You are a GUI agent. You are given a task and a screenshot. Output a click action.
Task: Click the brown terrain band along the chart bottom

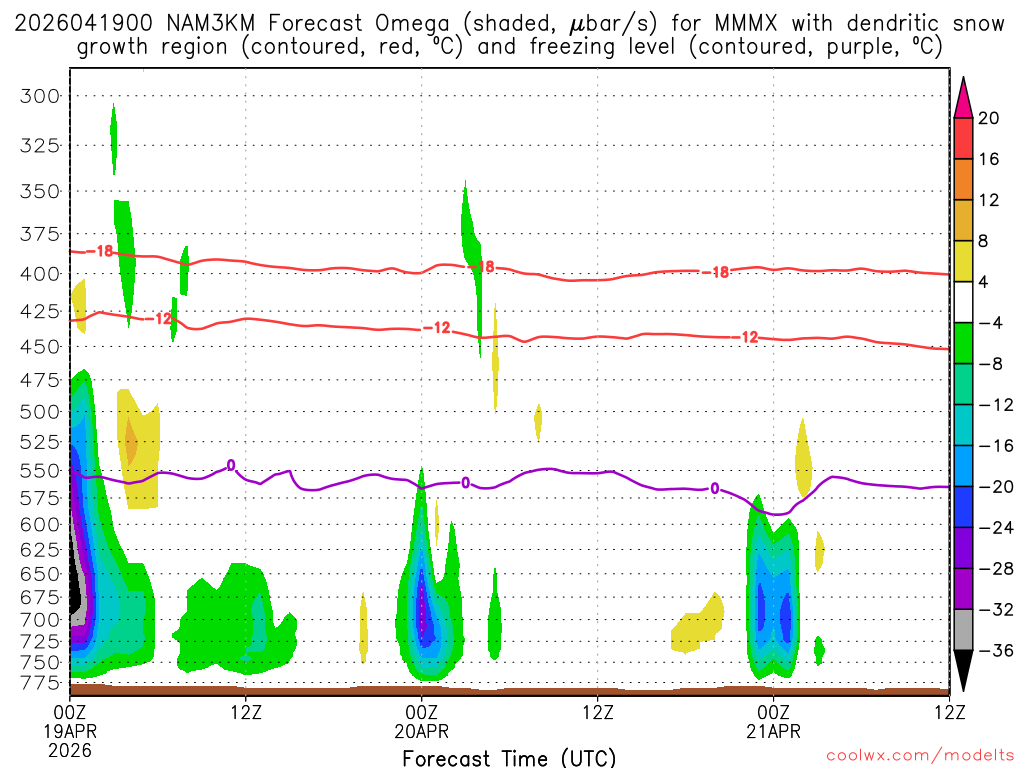click(509, 690)
